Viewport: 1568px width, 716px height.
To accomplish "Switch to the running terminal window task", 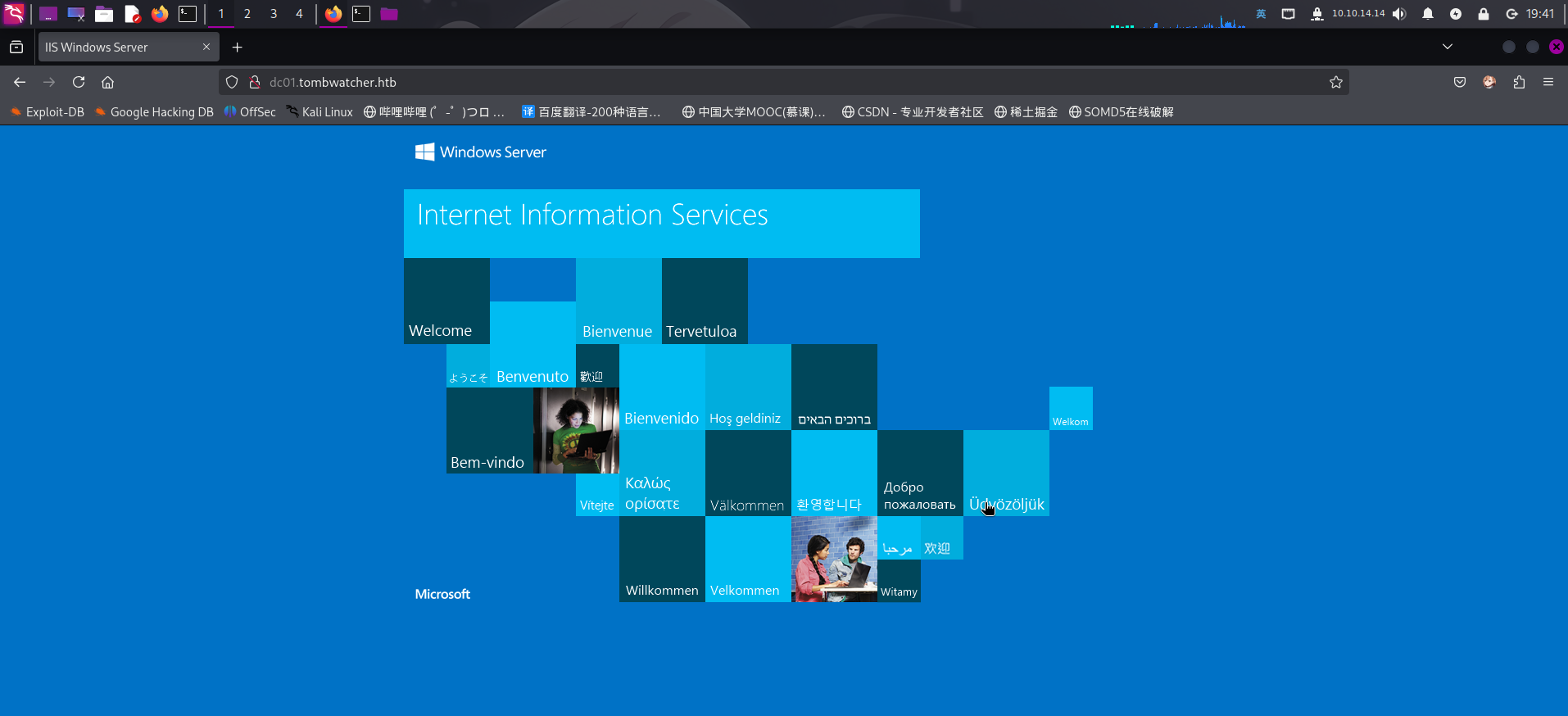I will [x=361, y=14].
